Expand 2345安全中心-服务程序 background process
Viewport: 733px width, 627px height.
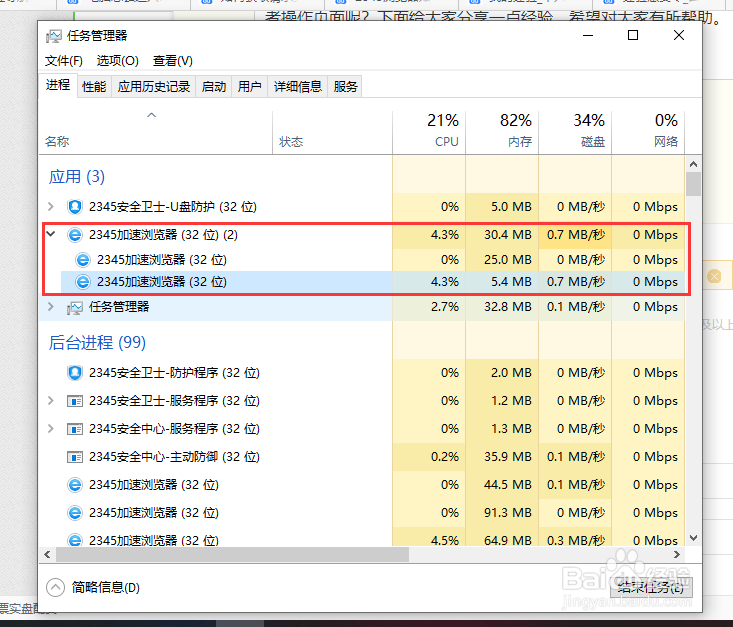pos(51,429)
